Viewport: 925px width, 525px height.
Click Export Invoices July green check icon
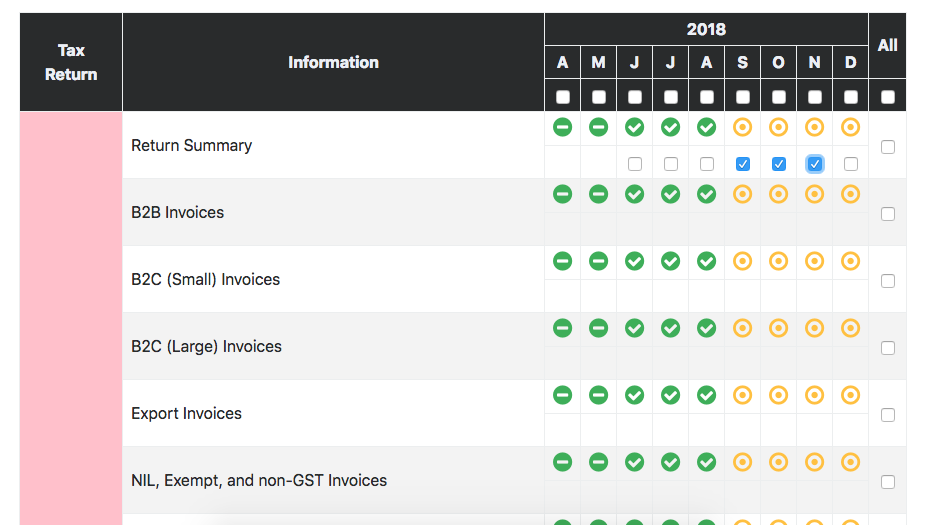(x=670, y=395)
